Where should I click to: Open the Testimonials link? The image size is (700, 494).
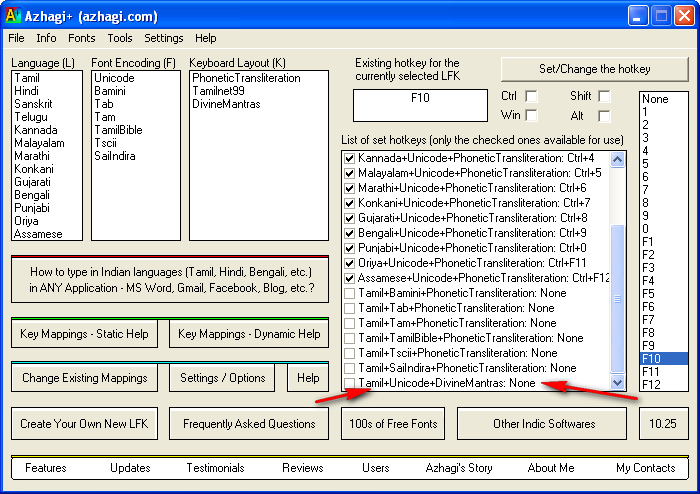215,468
